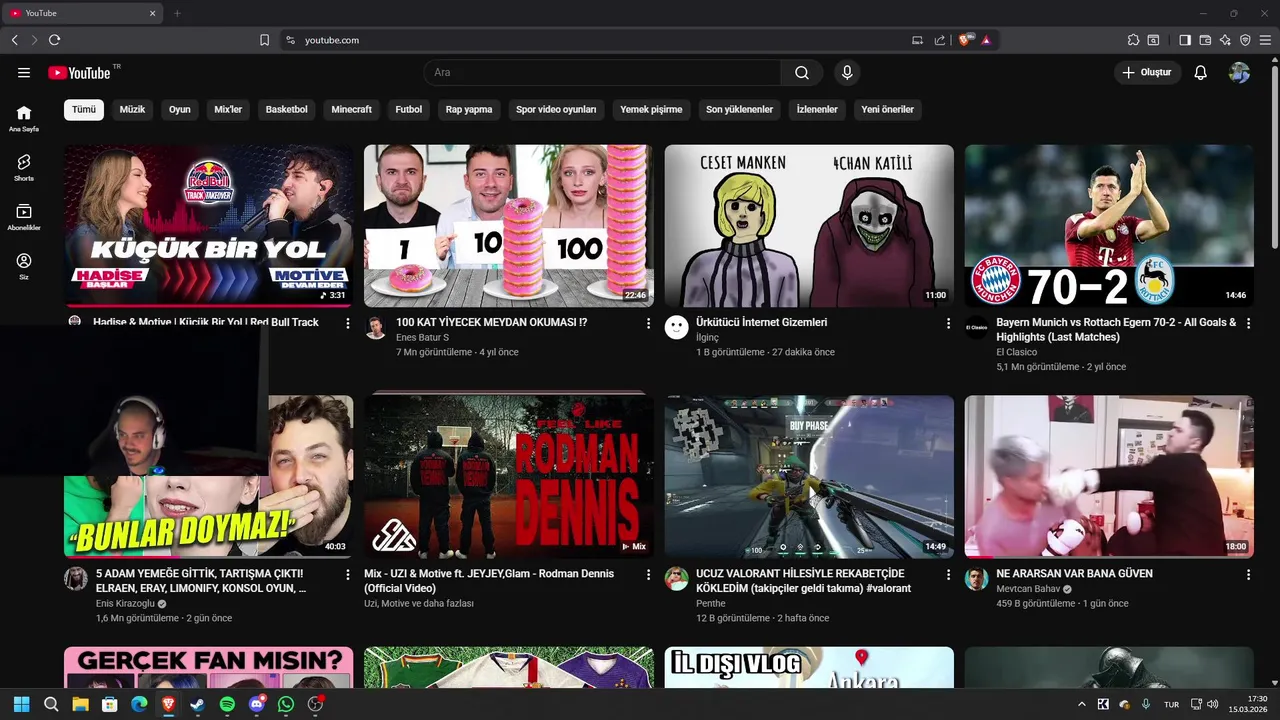Go to YouTube home via logo
Screen dimensions: 1280x720
pyautogui.click(x=79, y=73)
